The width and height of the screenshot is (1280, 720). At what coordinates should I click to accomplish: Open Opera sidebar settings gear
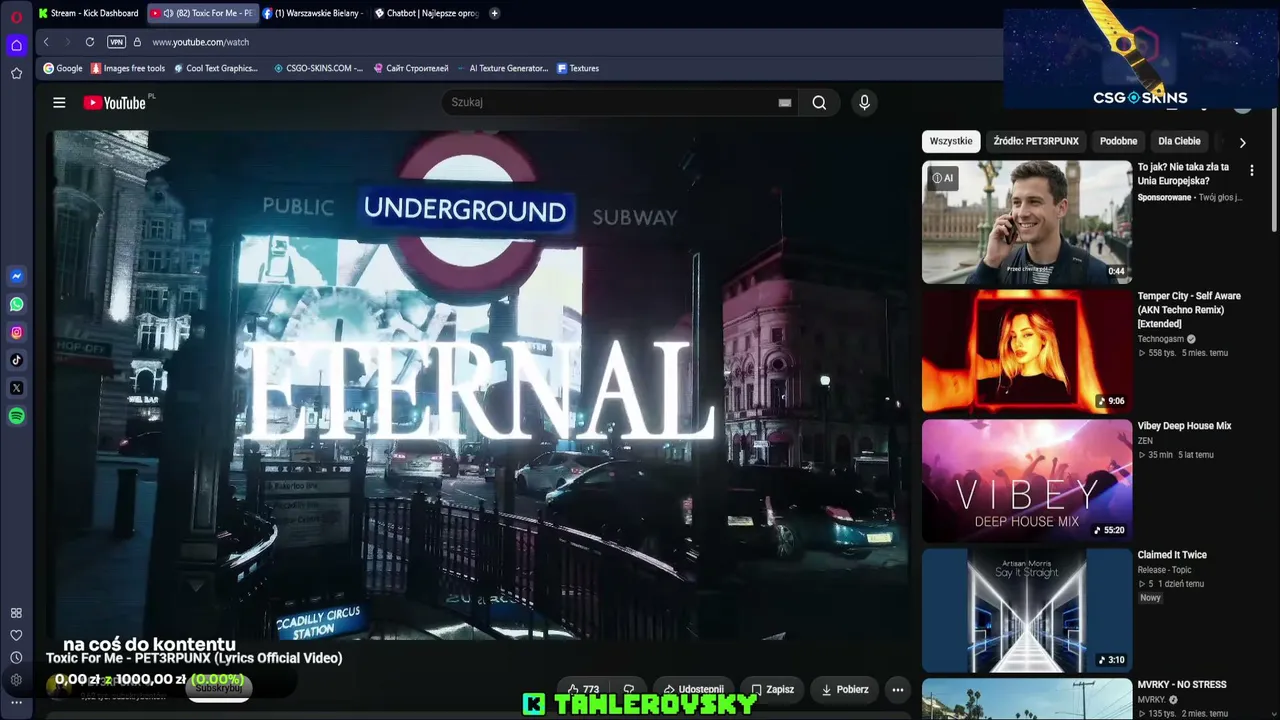[x=16, y=680]
